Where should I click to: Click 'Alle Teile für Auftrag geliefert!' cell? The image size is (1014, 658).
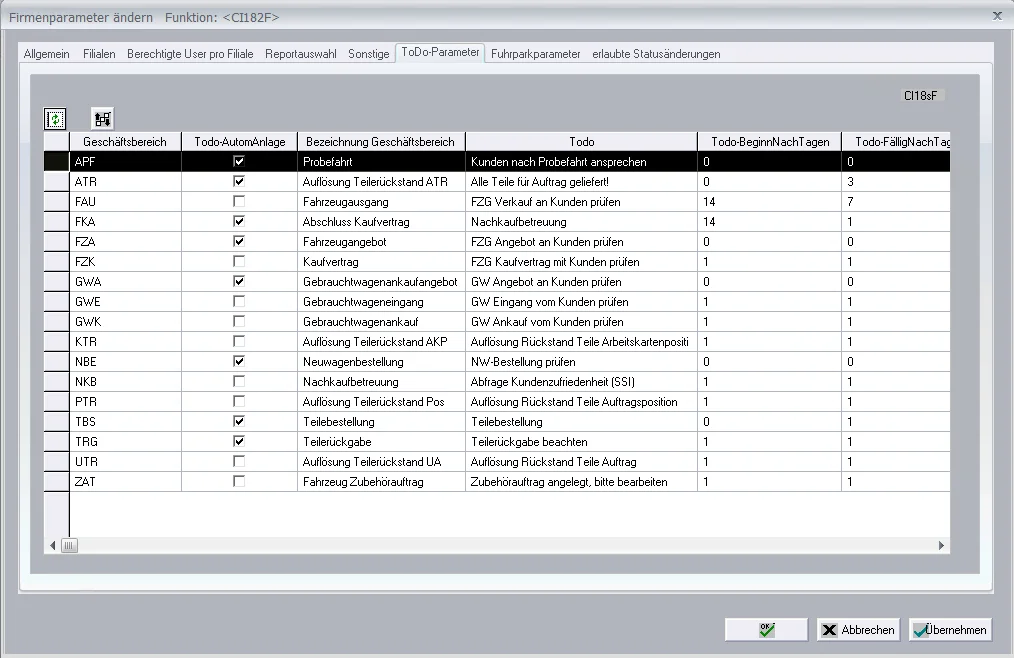tap(581, 182)
